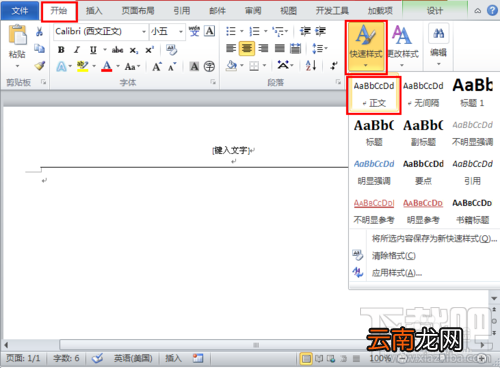The image size is (500, 368).
Task: Click the Shrink Font icon
Action: [172, 67]
